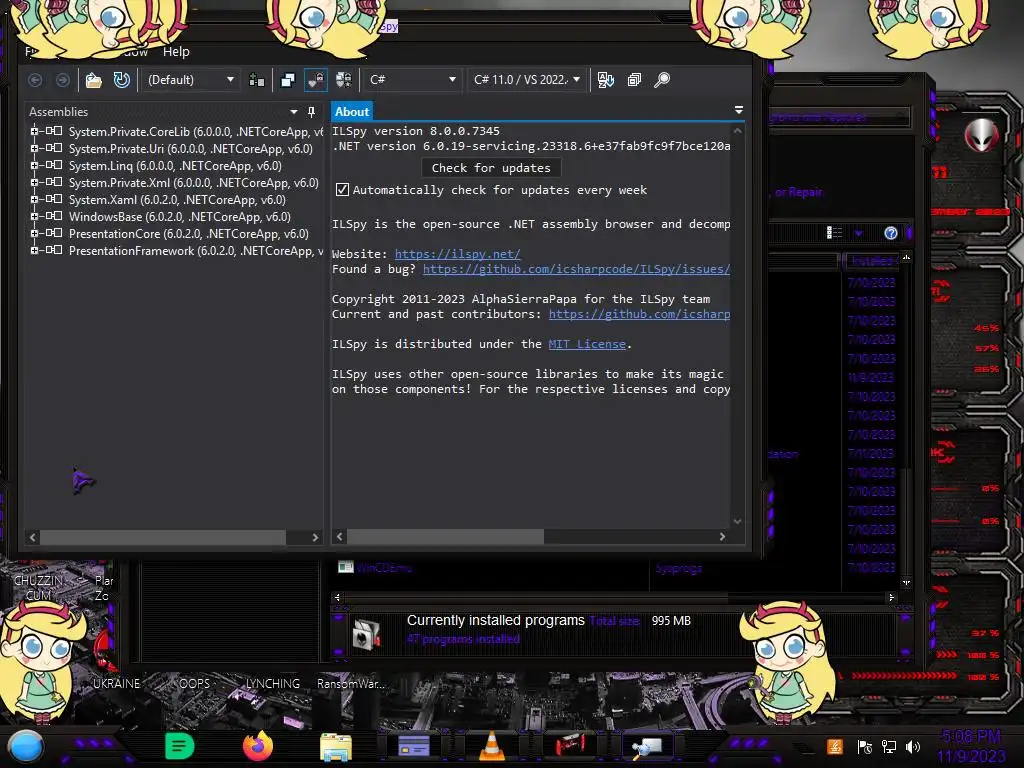Toggle Show all types and members icon
The height and width of the screenshot is (768, 1024).
pyautogui.click(x=344, y=80)
